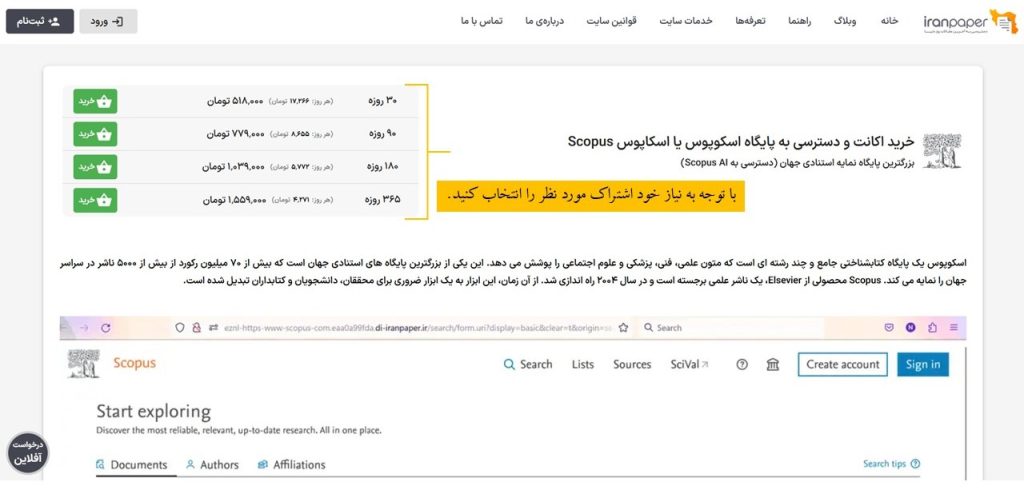Click the extensions puzzle icon

pyautogui.click(x=932, y=328)
